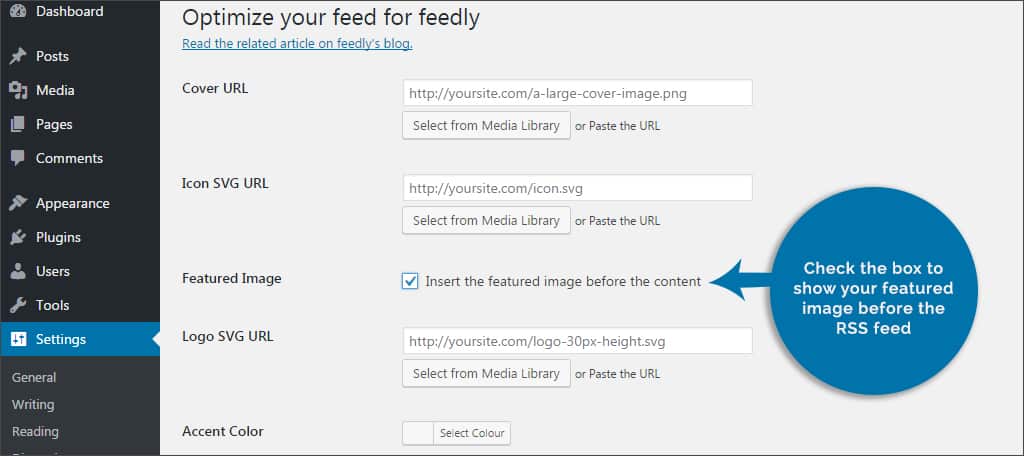Click the Users person icon

pos(18,272)
